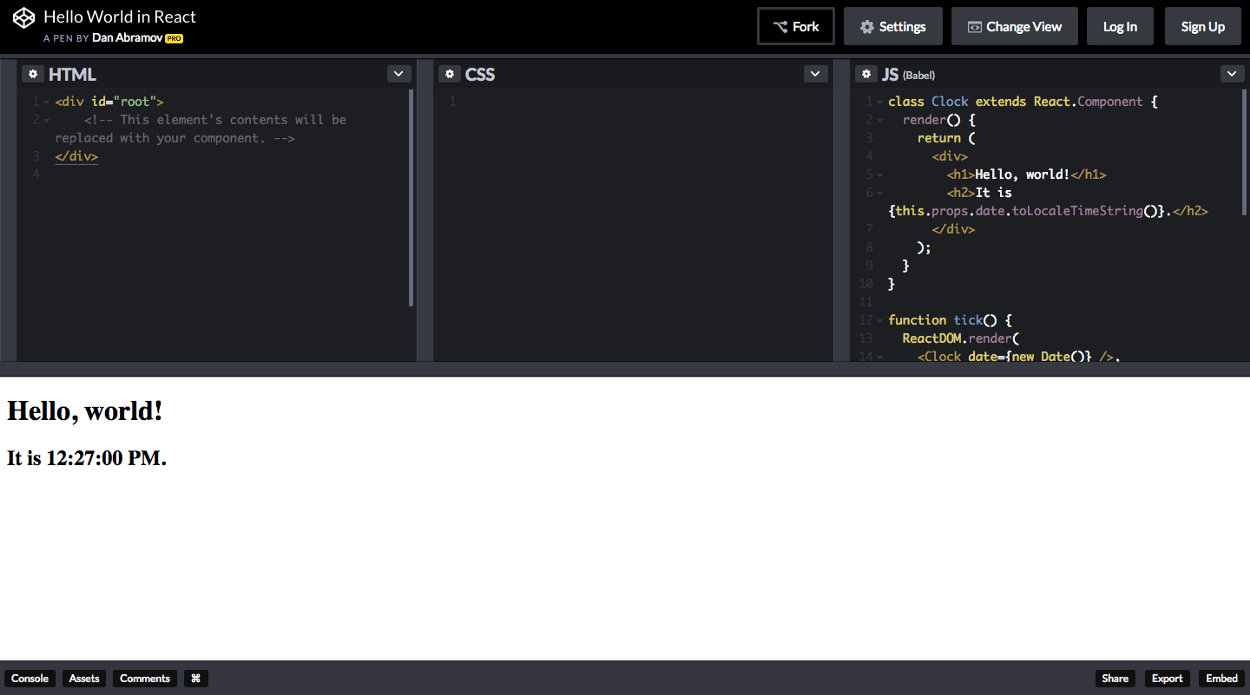This screenshot has height=695, width=1250.
Task: Click the <h1>Hello, world!</h1> code line
Action: tap(1026, 175)
